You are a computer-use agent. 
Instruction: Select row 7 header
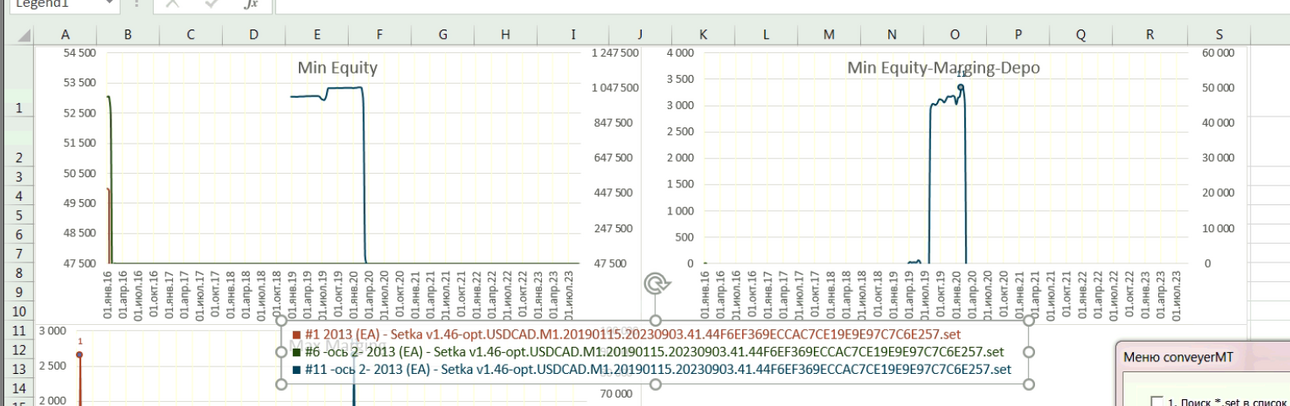[x=19, y=253]
